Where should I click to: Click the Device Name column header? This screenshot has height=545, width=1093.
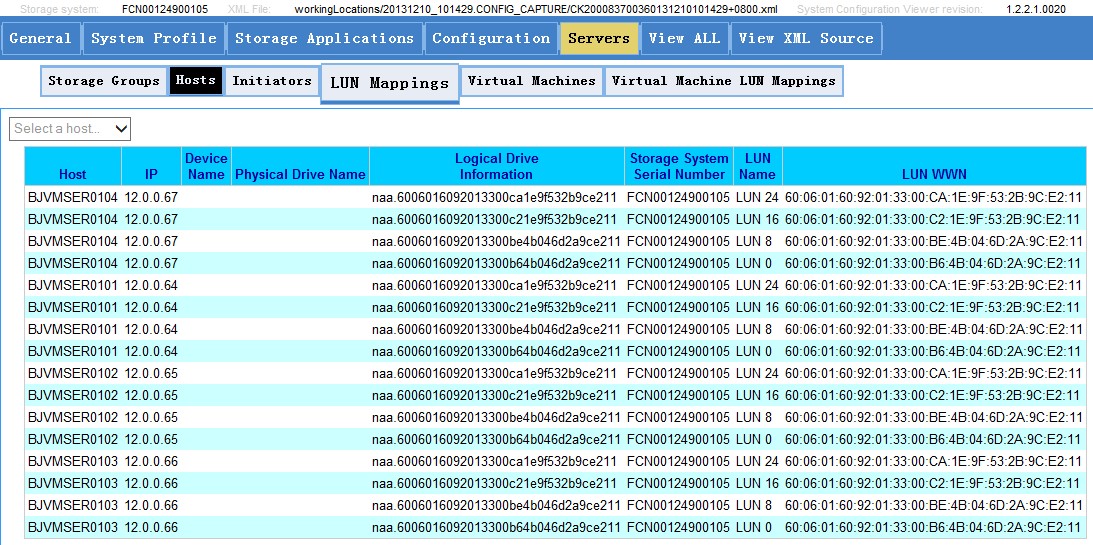pos(206,167)
